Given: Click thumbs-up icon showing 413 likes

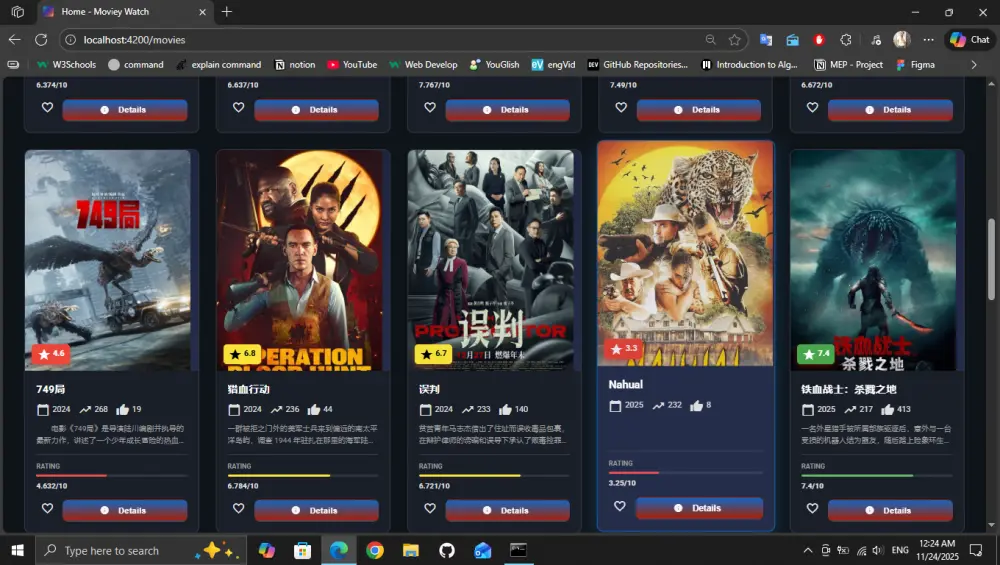Looking at the screenshot, I should coord(887,409).
